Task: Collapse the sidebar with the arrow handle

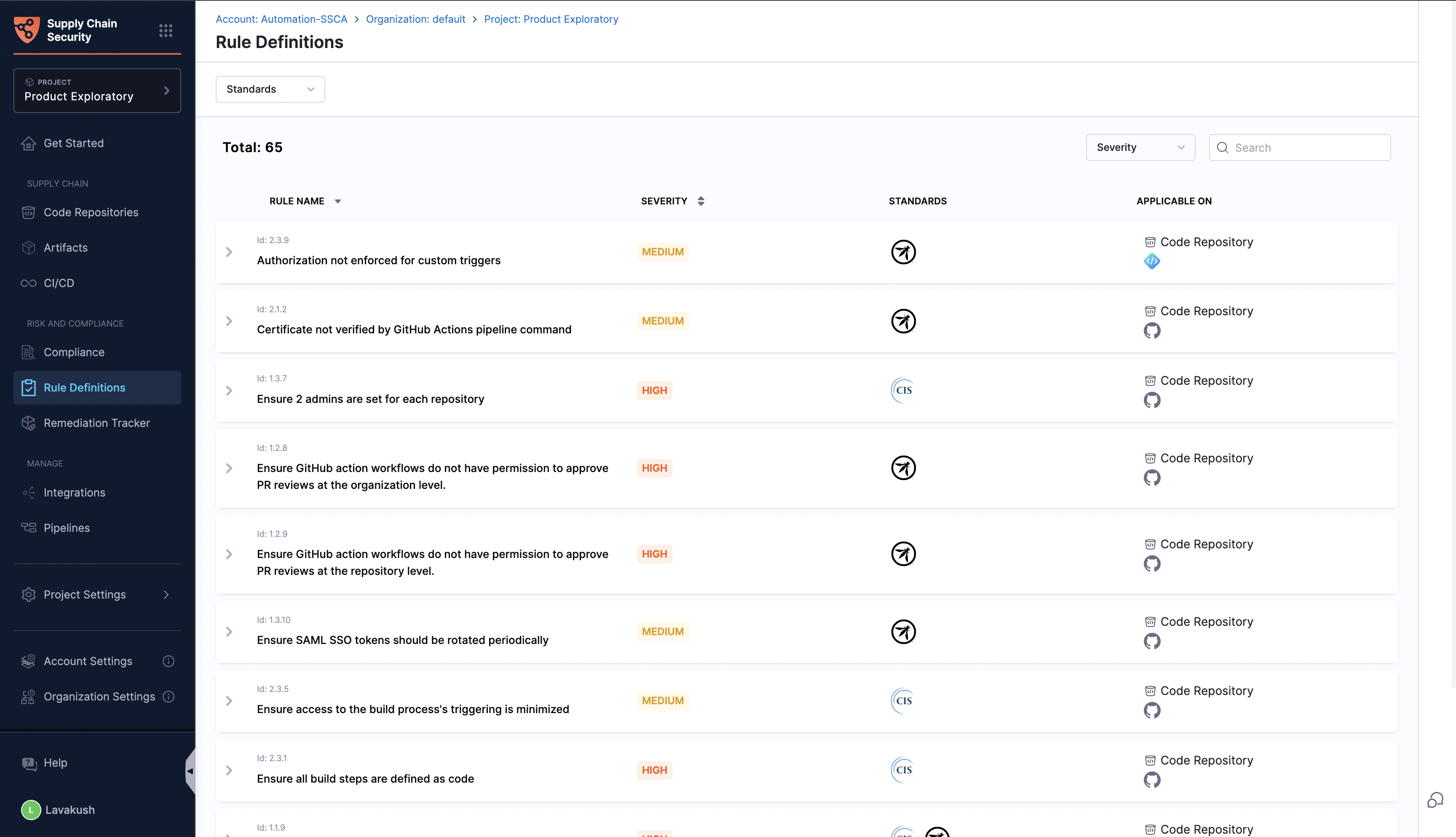Action: coord(190,771)
